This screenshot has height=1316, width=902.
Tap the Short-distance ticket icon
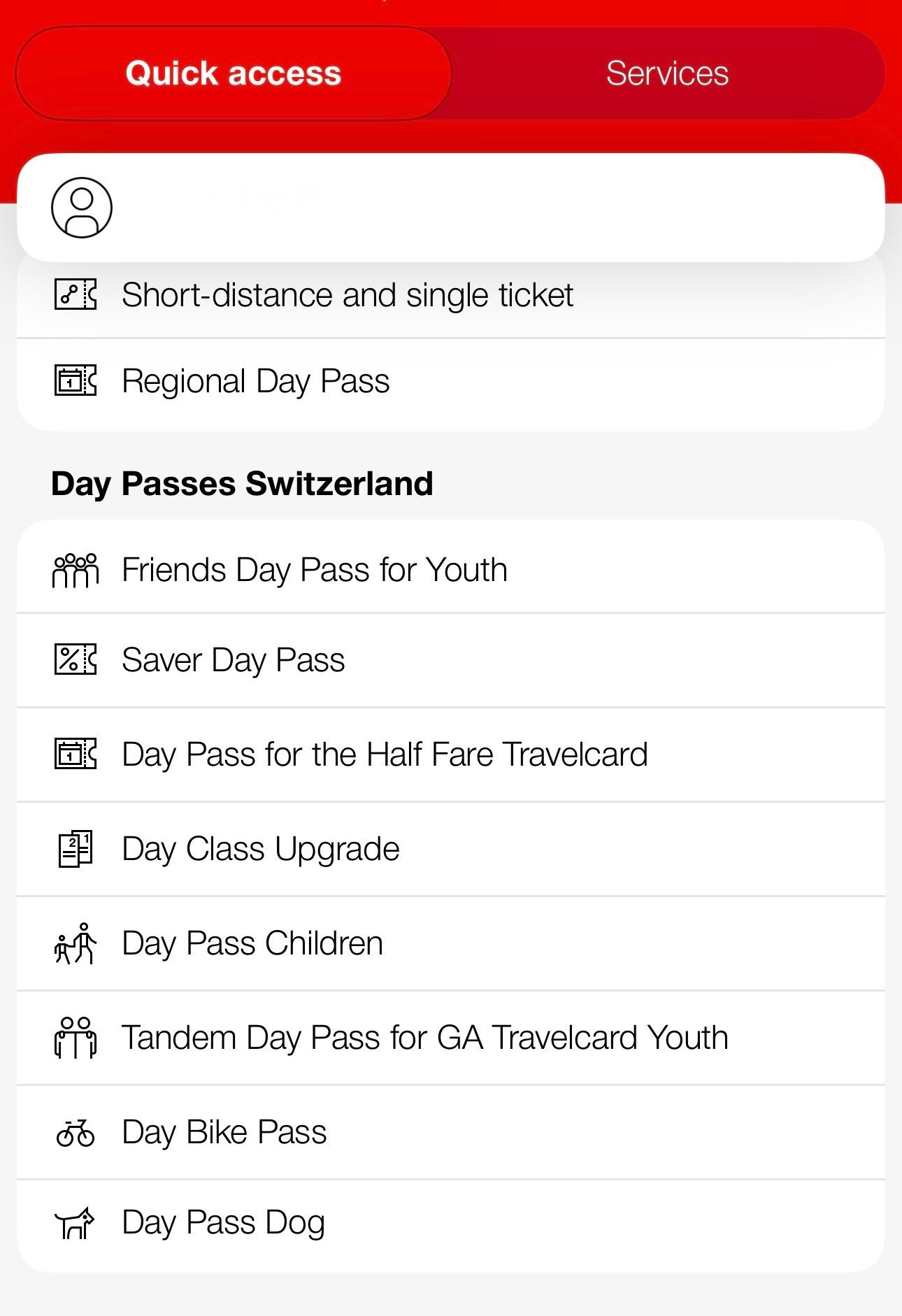click(x=76, y=294)
